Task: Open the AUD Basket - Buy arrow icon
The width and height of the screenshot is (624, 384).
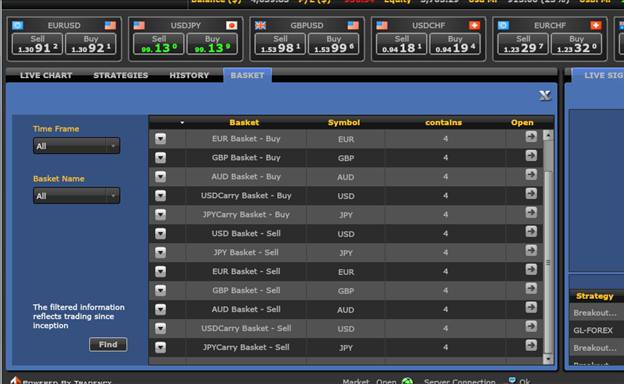Action: pos(531,175)
